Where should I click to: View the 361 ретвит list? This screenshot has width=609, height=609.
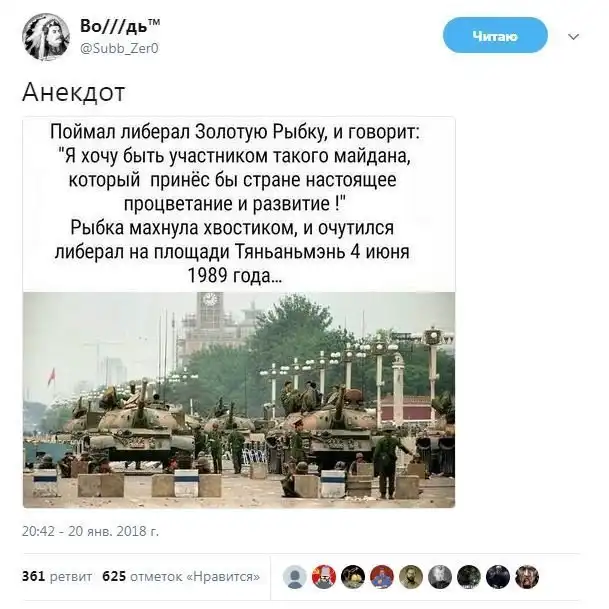pos(57,576)
